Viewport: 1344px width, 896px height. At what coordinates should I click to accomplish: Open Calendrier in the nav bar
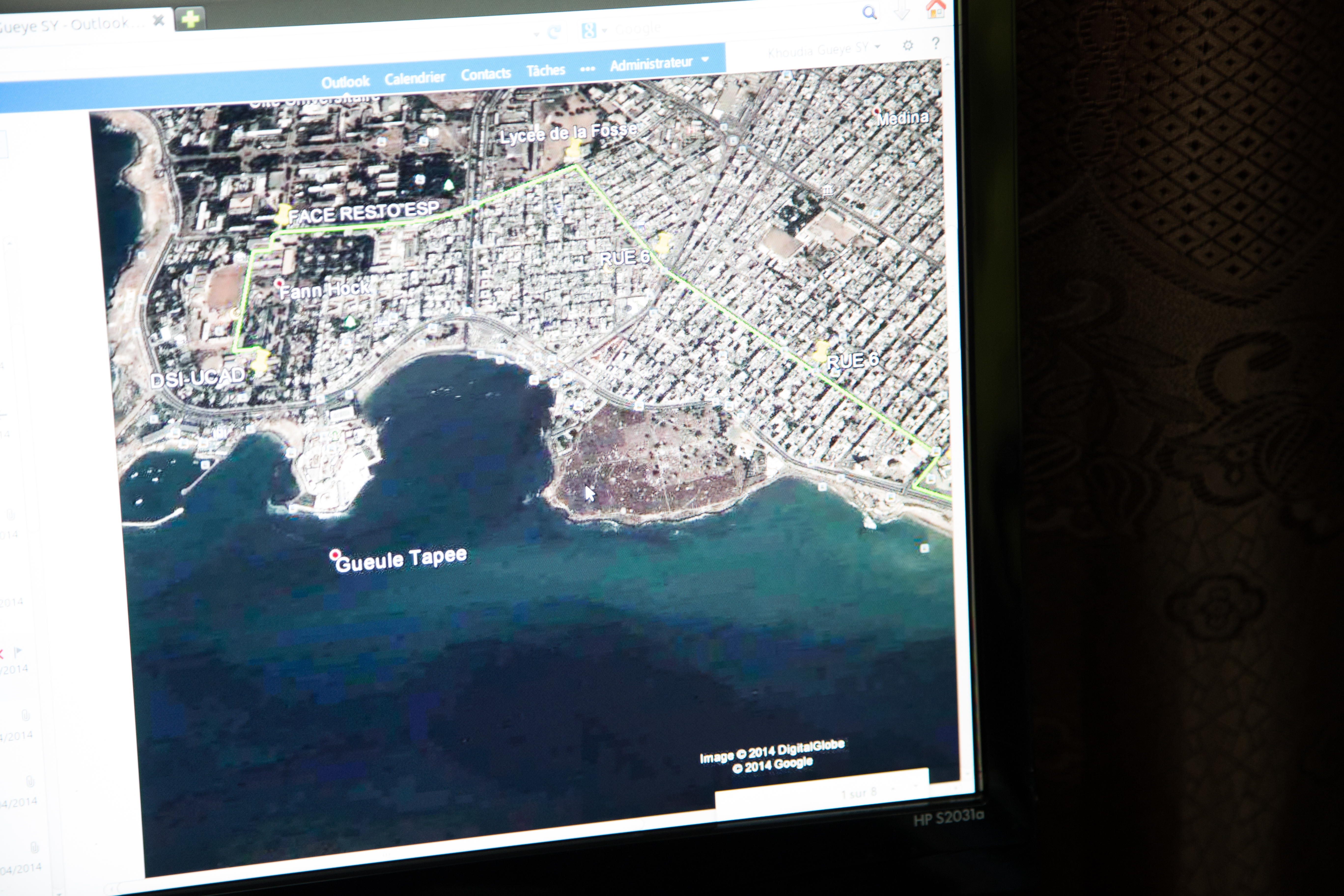tap(414, 78)
